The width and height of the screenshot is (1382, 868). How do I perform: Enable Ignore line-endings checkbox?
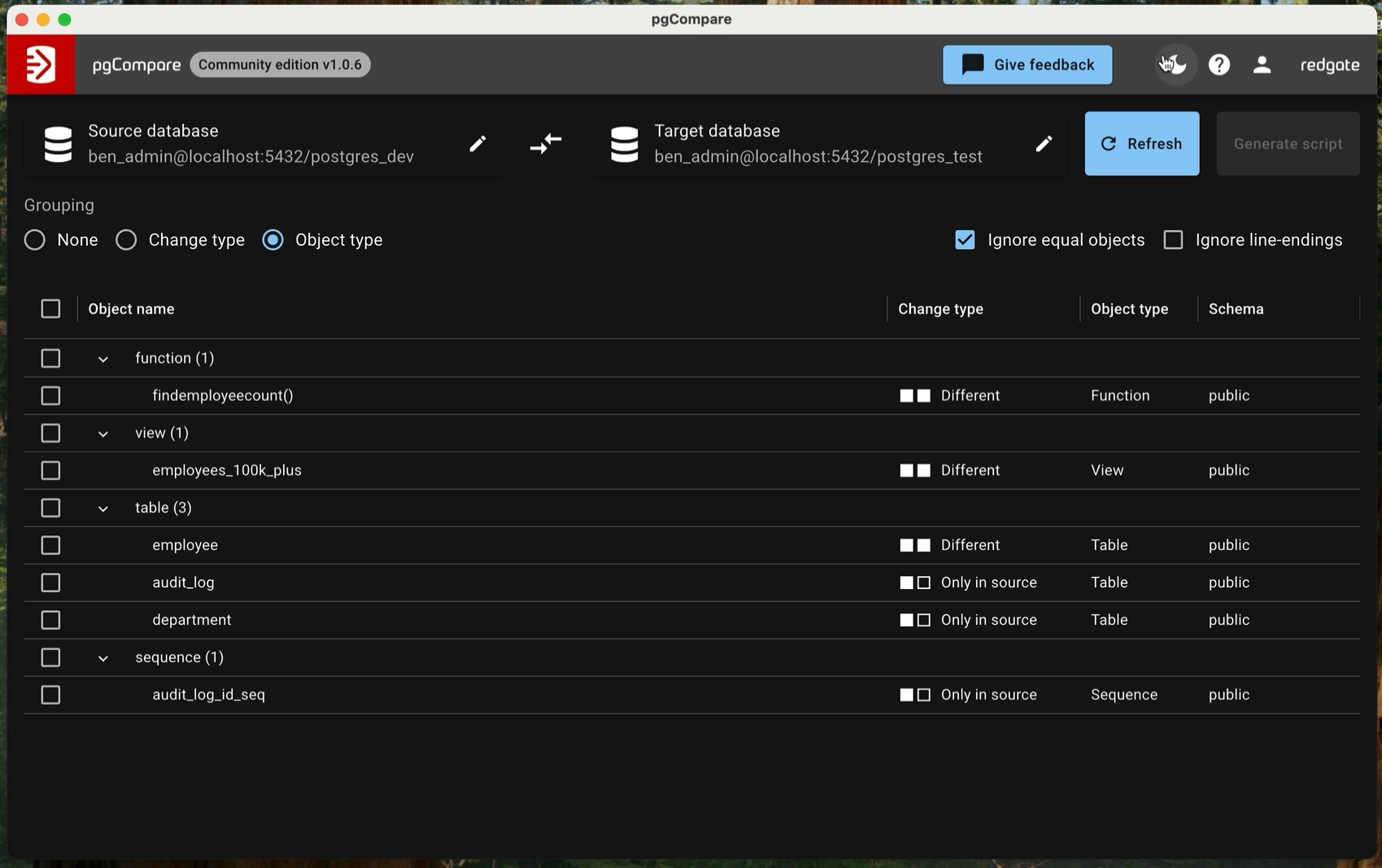1173,240
